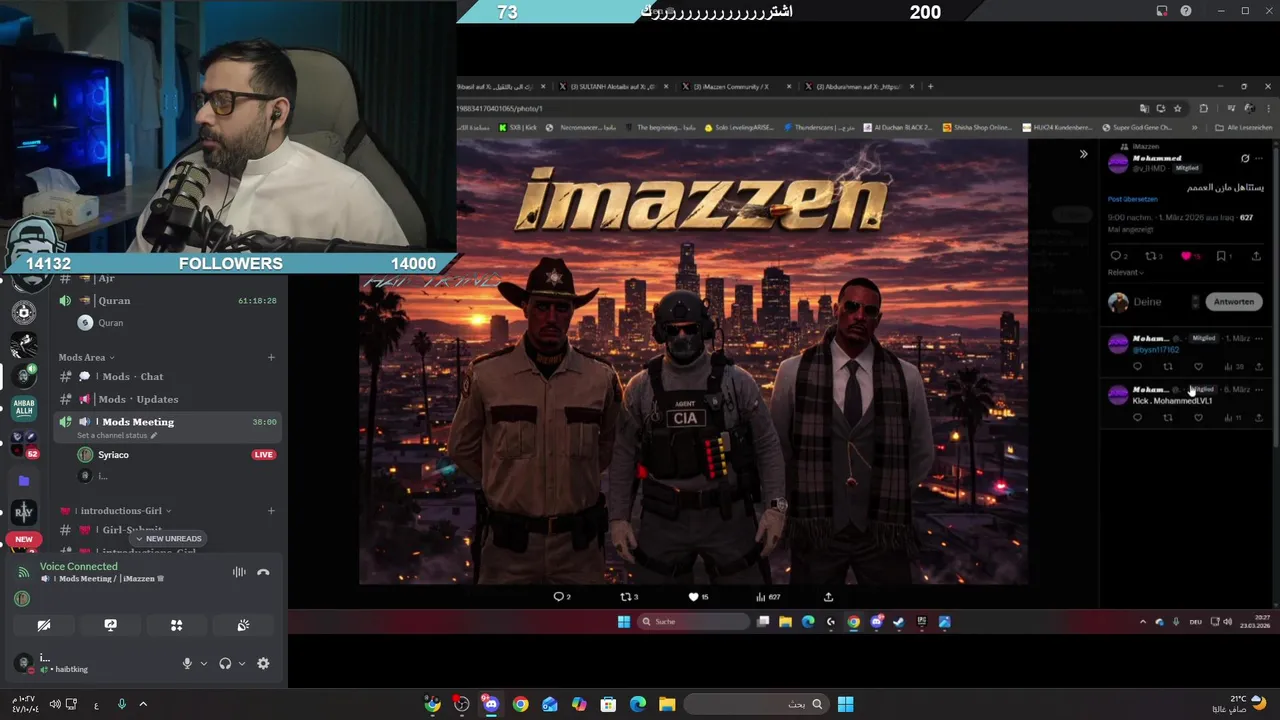
Task: Show more bookmarks chevron
Action: point(1194,128)
